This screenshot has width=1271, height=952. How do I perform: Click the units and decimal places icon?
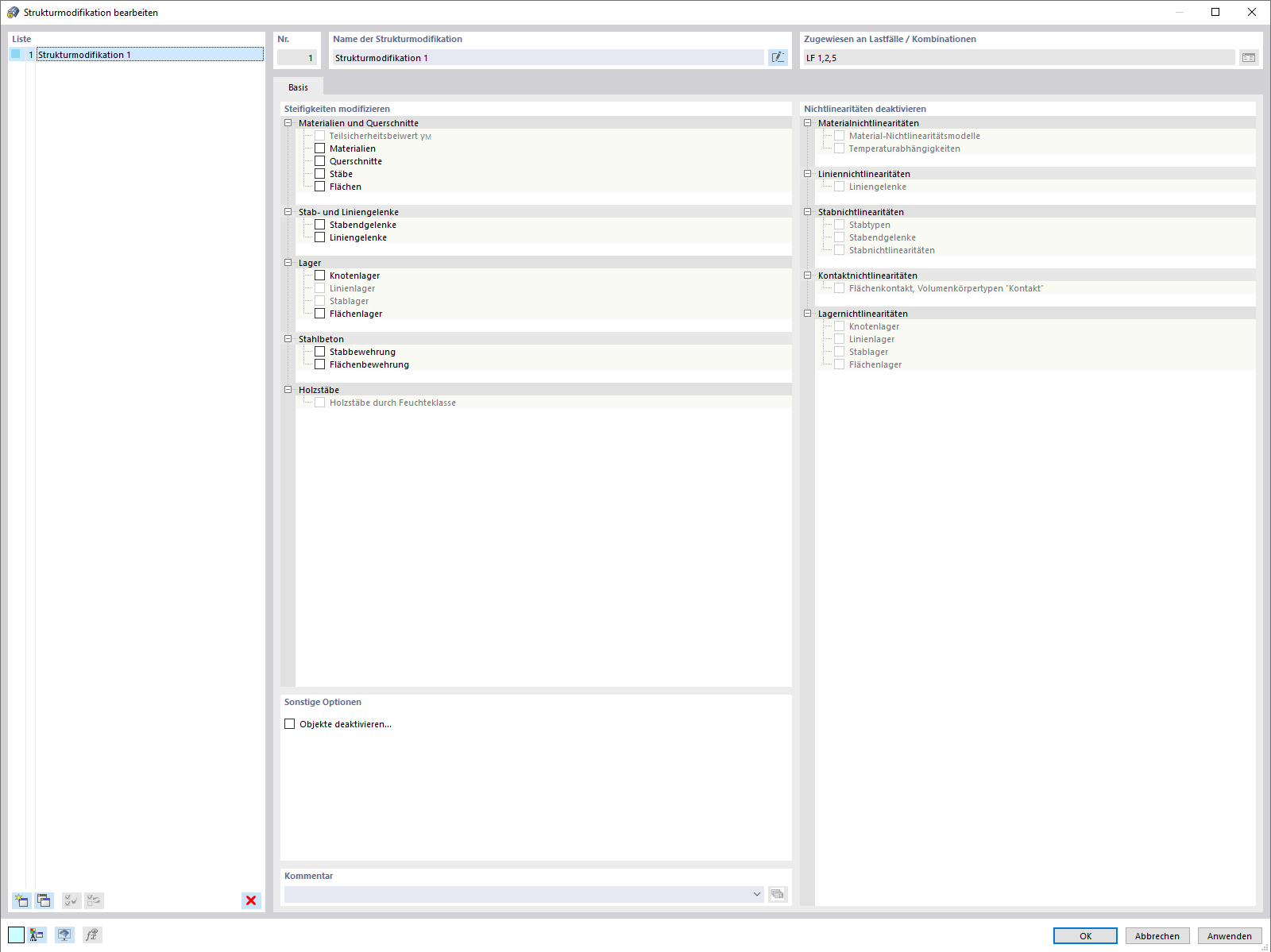pyautogui.click(x=37, y=935)
